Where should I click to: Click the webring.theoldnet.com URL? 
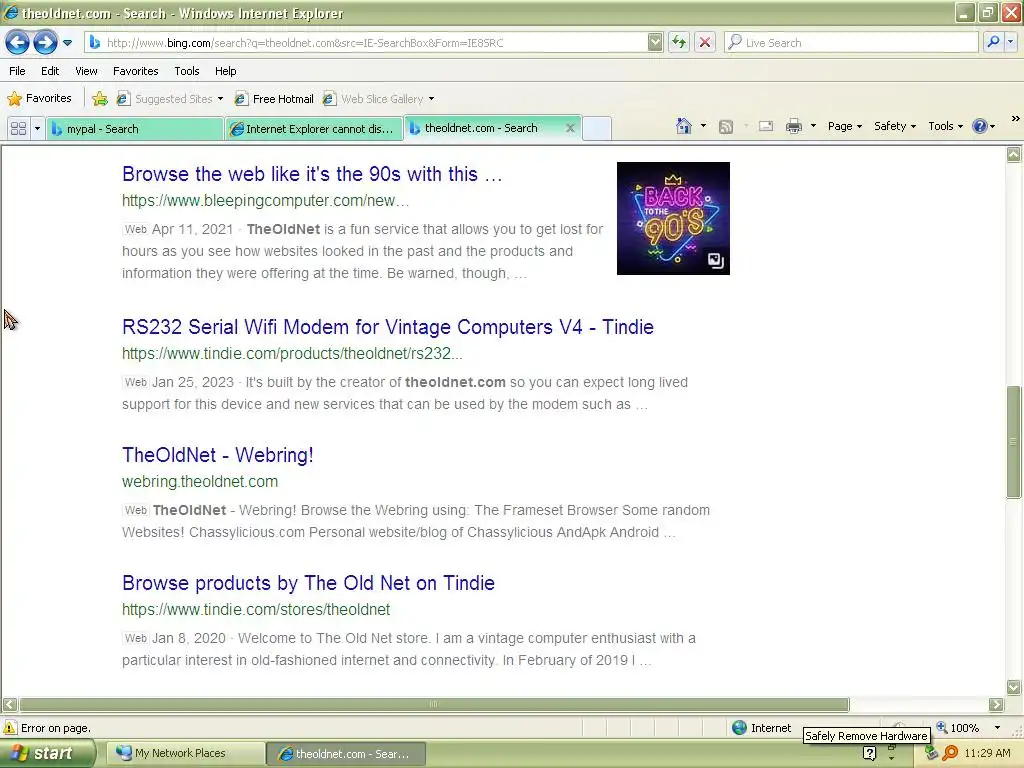tap(200, 481)
